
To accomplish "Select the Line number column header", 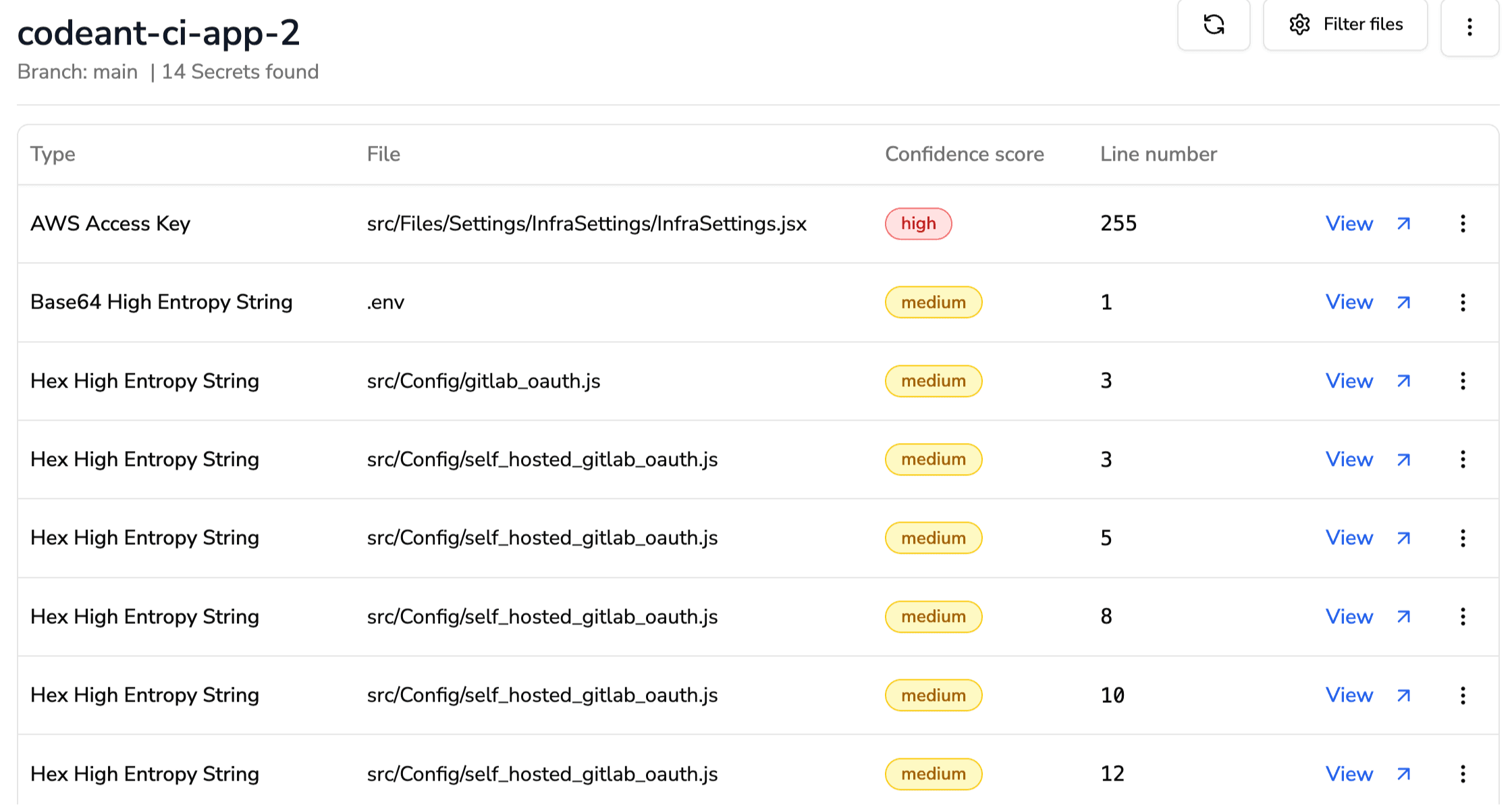I will (1157, 154).
